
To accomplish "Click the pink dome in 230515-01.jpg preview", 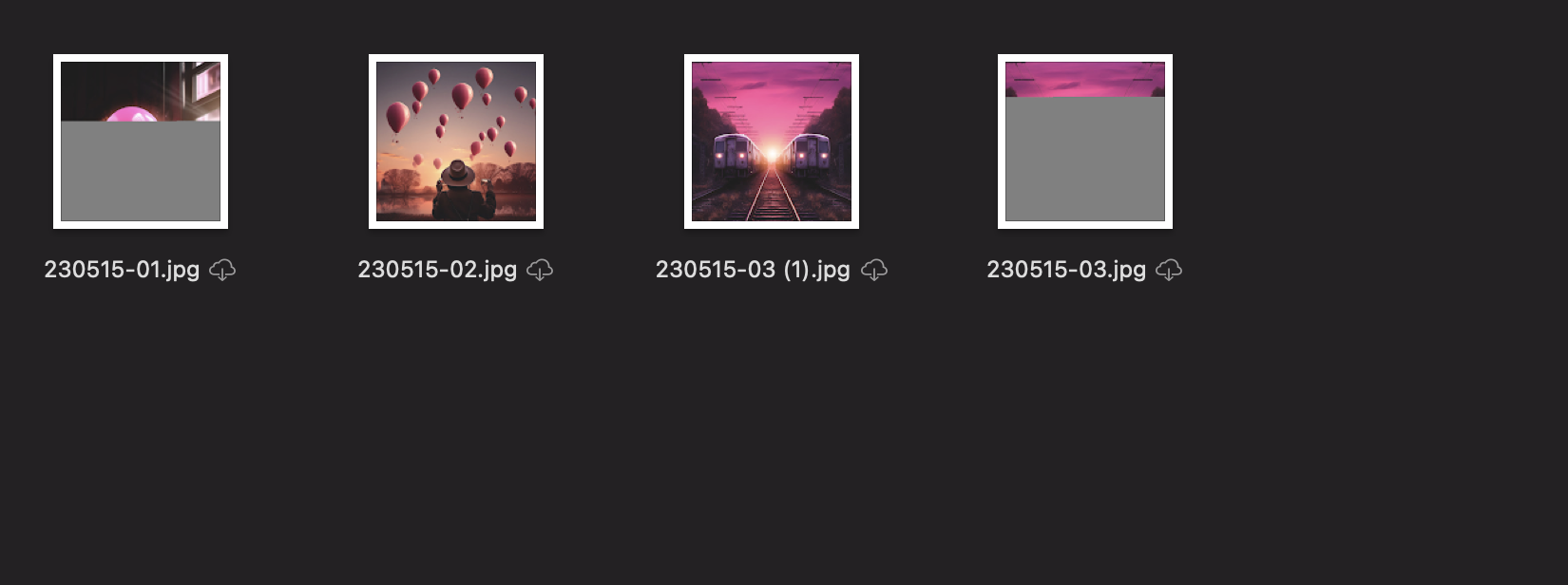I will (131, 115).
